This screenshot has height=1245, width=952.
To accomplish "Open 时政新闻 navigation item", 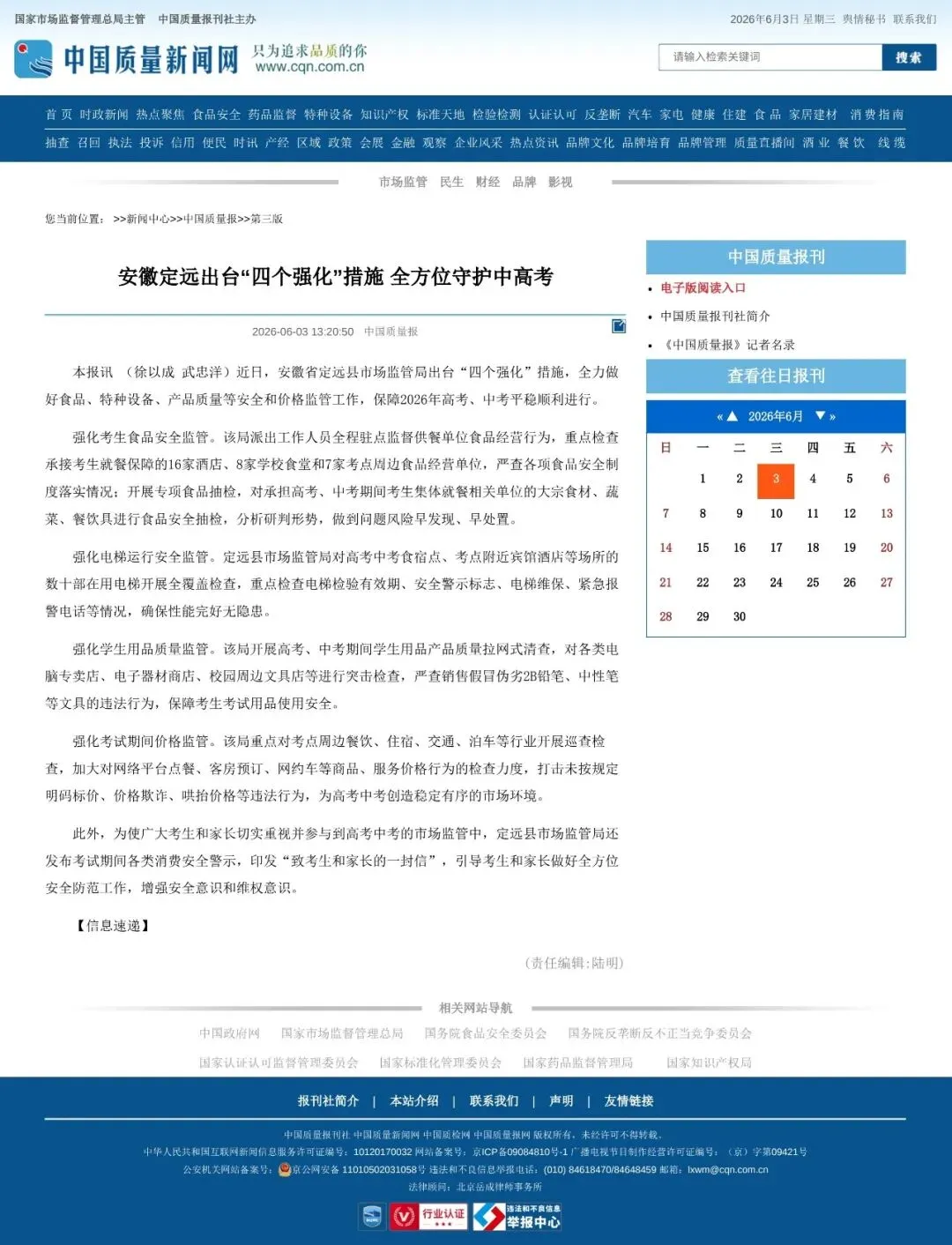I will [x=104, y=115].
